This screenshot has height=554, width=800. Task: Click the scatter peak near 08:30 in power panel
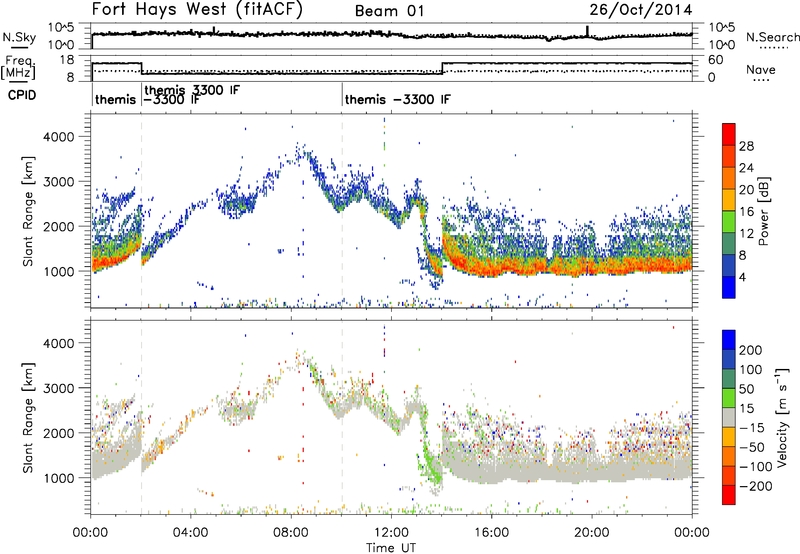coord(302,151)
